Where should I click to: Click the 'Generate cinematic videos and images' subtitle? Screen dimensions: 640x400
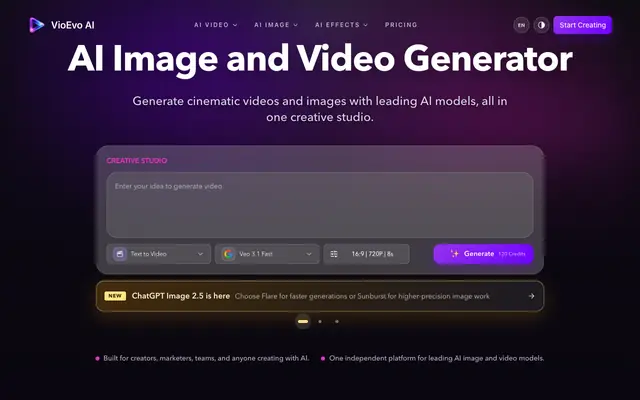point(320,109)
